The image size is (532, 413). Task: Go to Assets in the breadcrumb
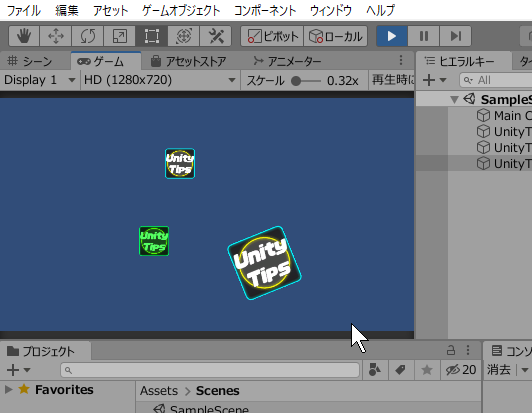pyautogui.click(x=159, y=391)
